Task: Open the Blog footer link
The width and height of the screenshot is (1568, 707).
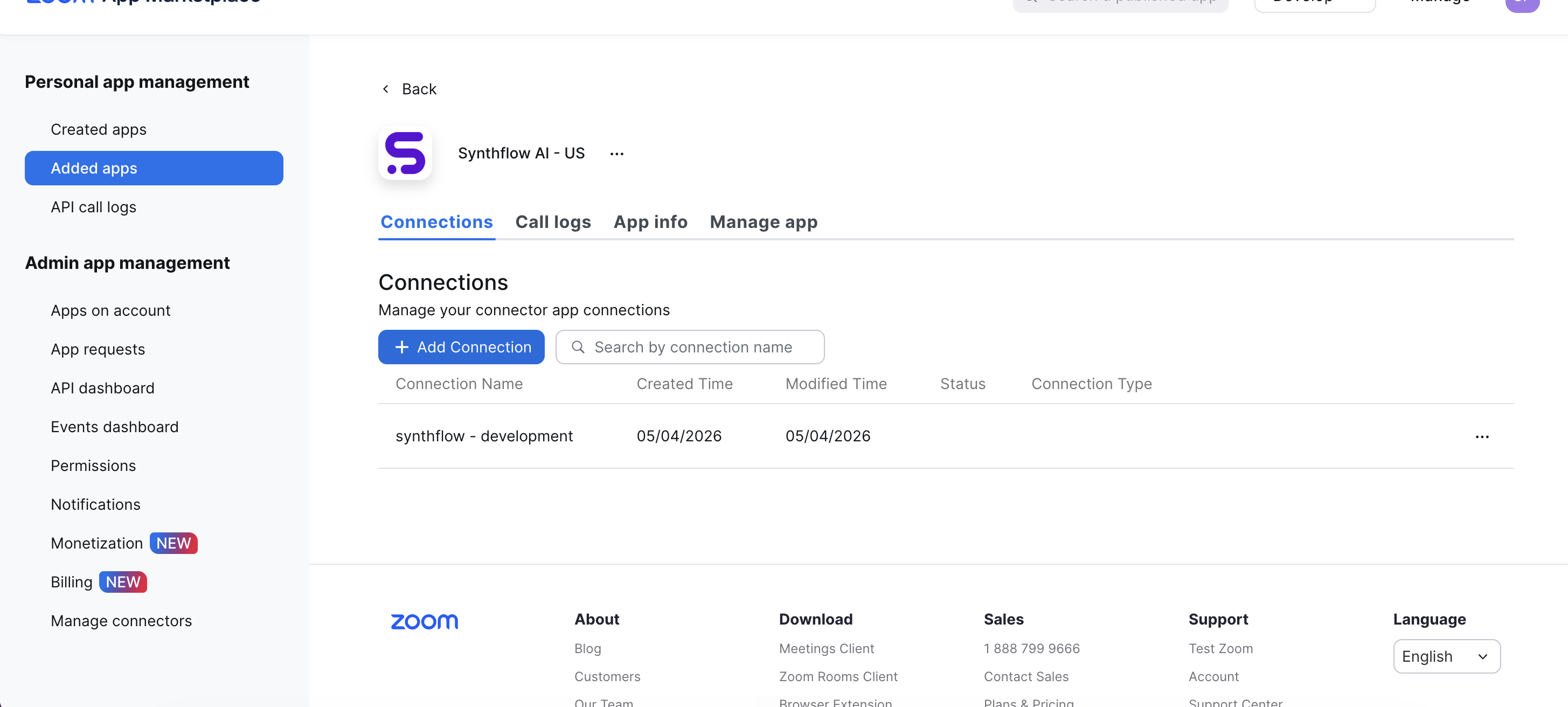Action: pyautogui.click(x=587, y=649)
